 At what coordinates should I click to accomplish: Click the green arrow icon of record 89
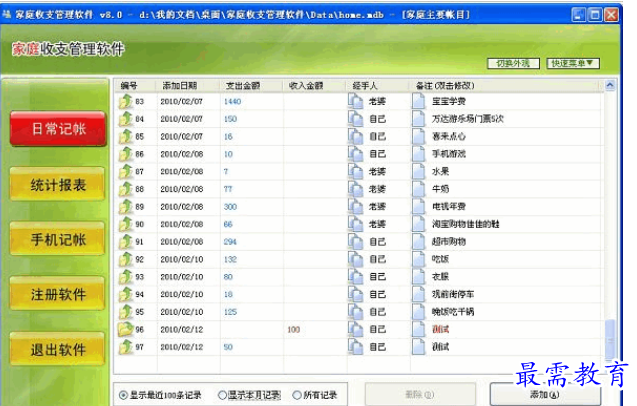click(126, 206)
